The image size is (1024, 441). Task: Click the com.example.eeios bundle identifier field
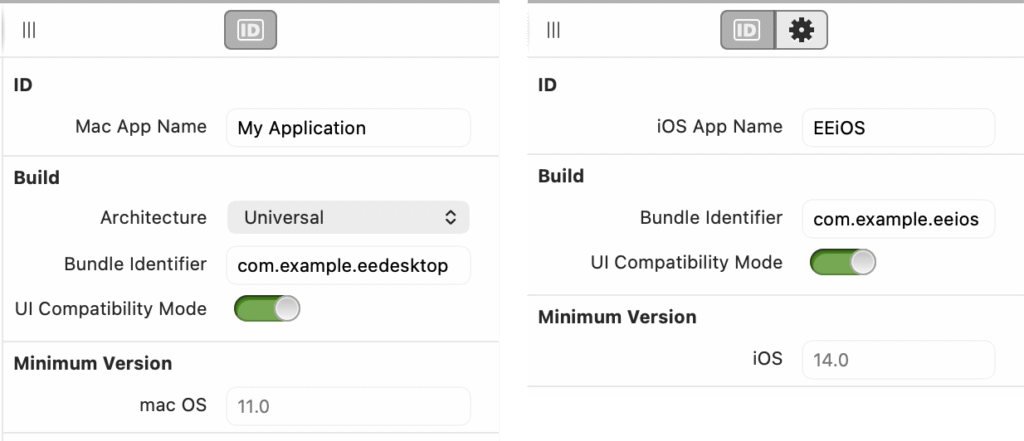click(x=898, y=218)
